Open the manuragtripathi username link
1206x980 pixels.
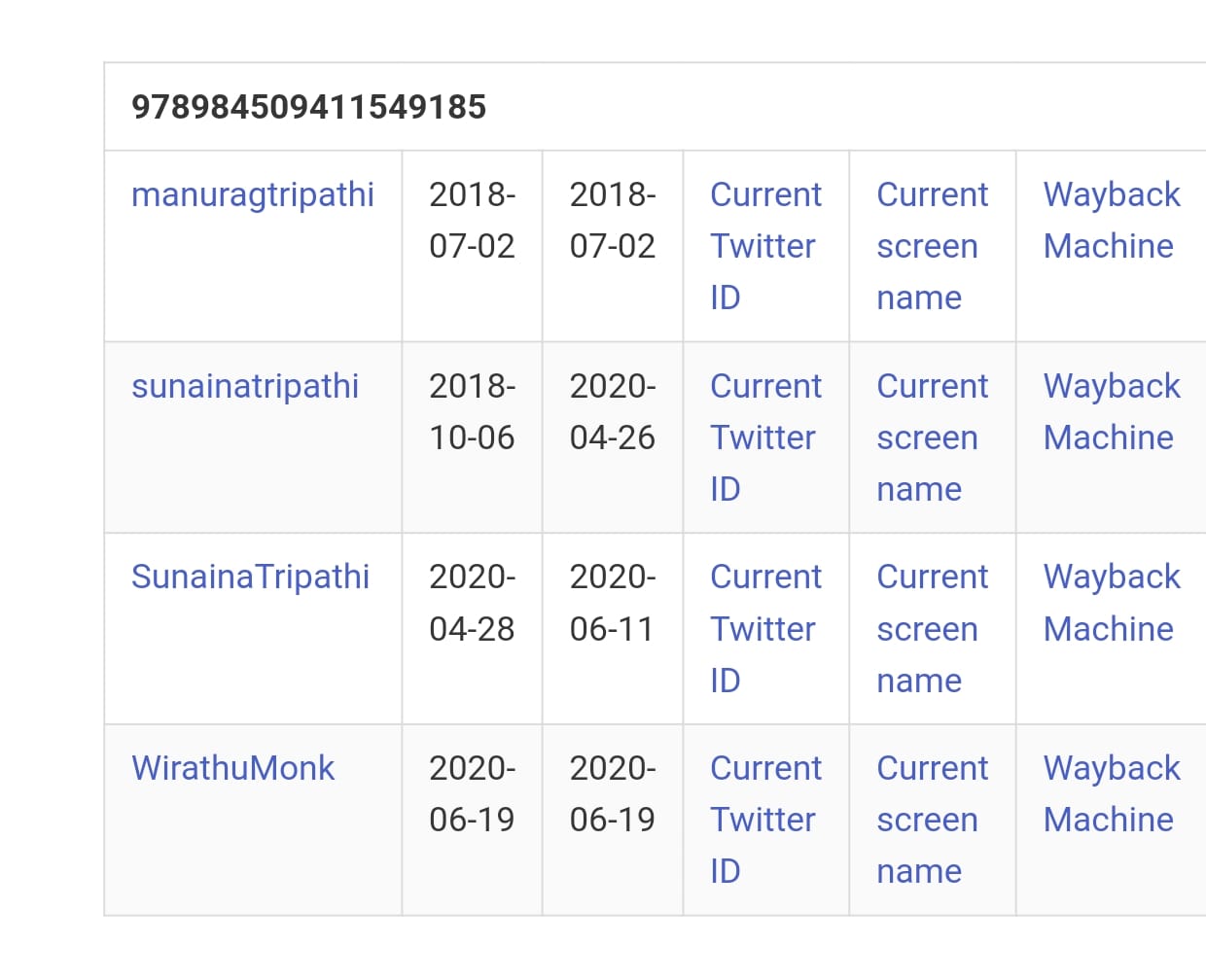253,195
